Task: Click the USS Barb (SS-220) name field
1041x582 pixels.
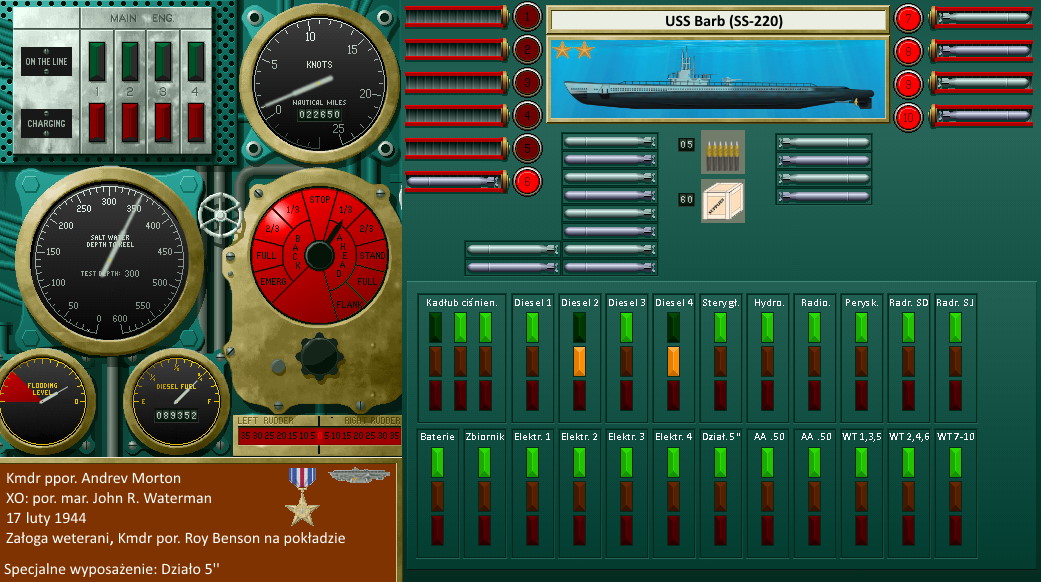Action: tap(718, 20)
